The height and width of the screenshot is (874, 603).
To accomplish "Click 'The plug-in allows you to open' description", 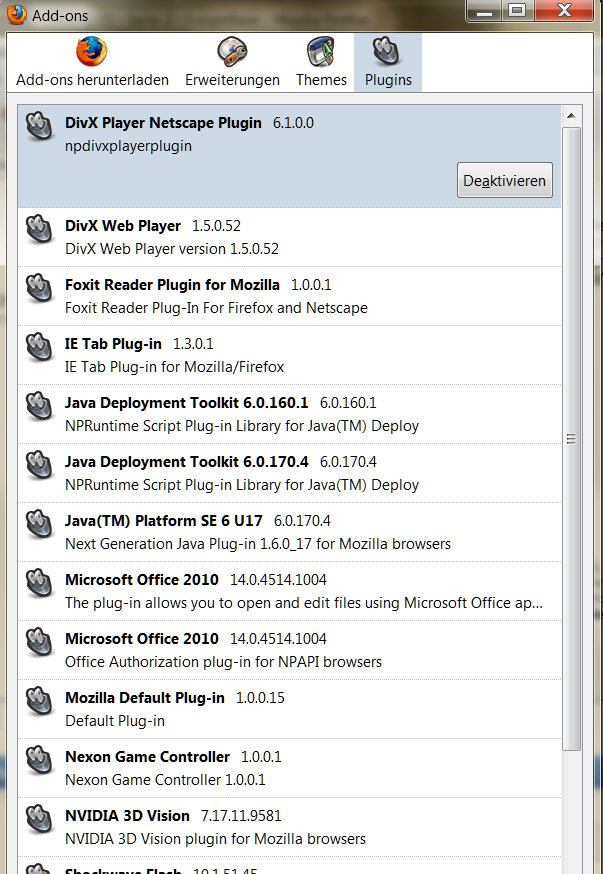I will 304,603.
